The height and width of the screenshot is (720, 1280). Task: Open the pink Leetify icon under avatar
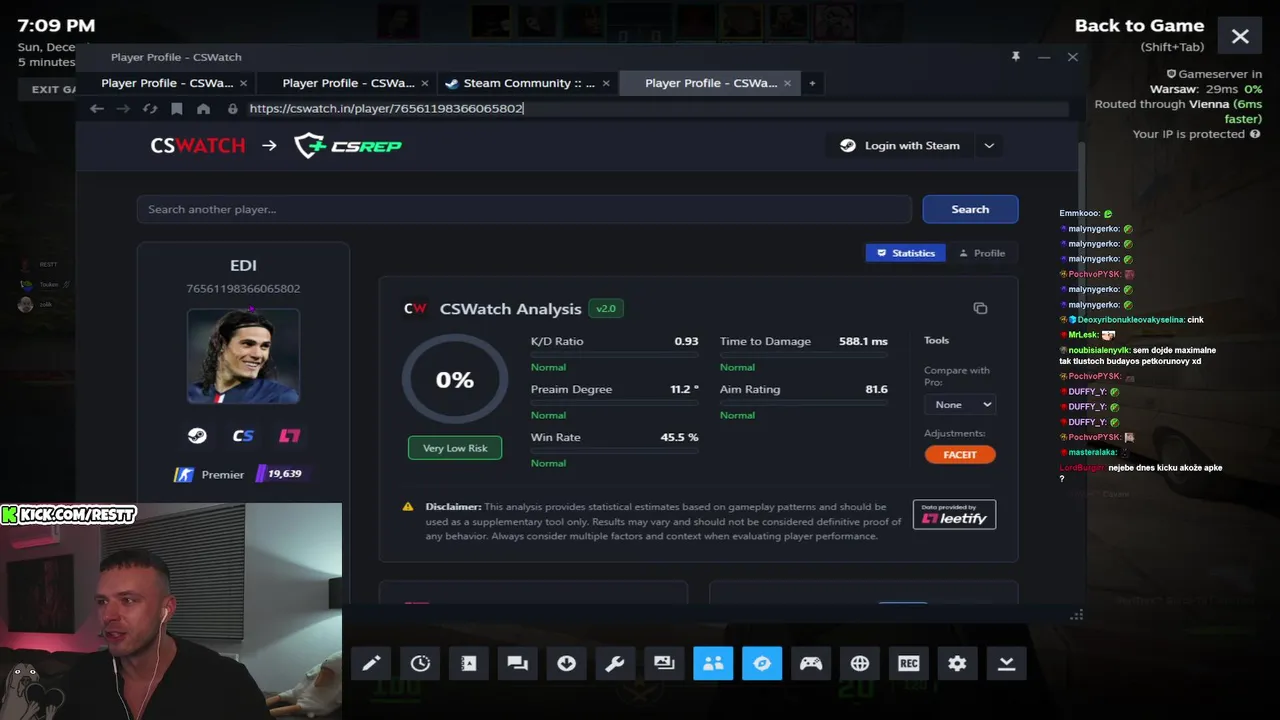(290, 436)
